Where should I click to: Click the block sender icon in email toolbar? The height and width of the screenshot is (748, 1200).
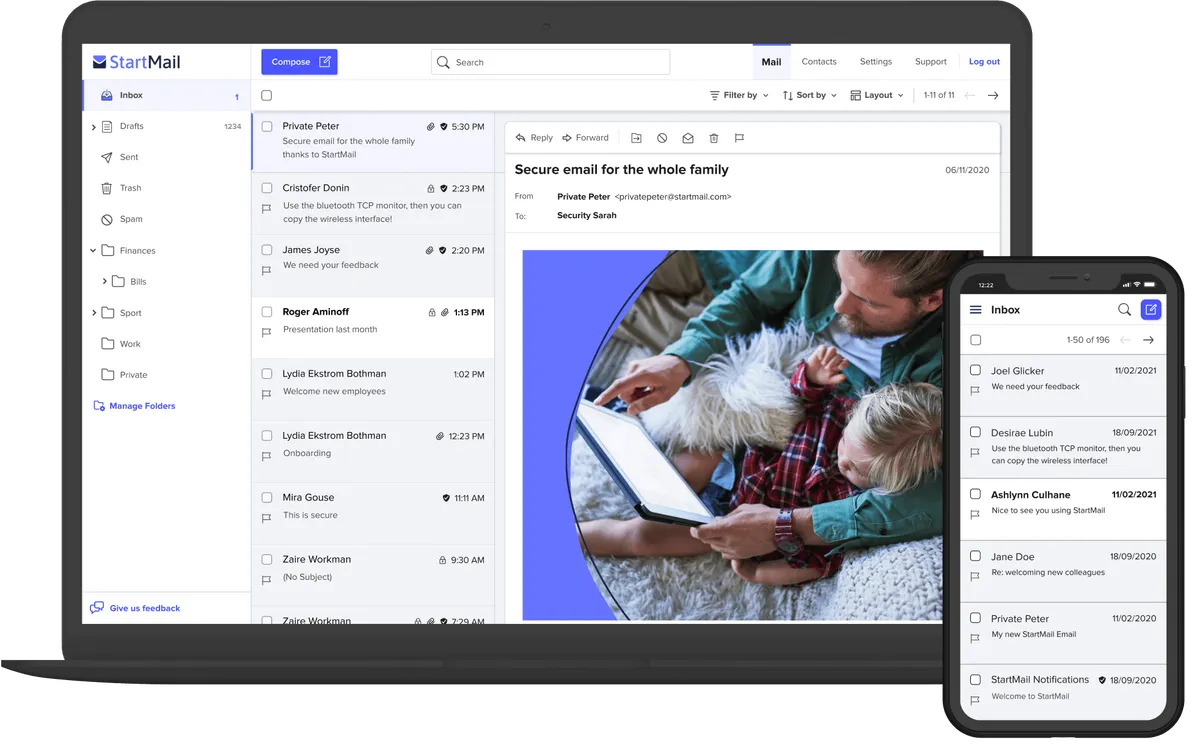(x=662, y=138)
